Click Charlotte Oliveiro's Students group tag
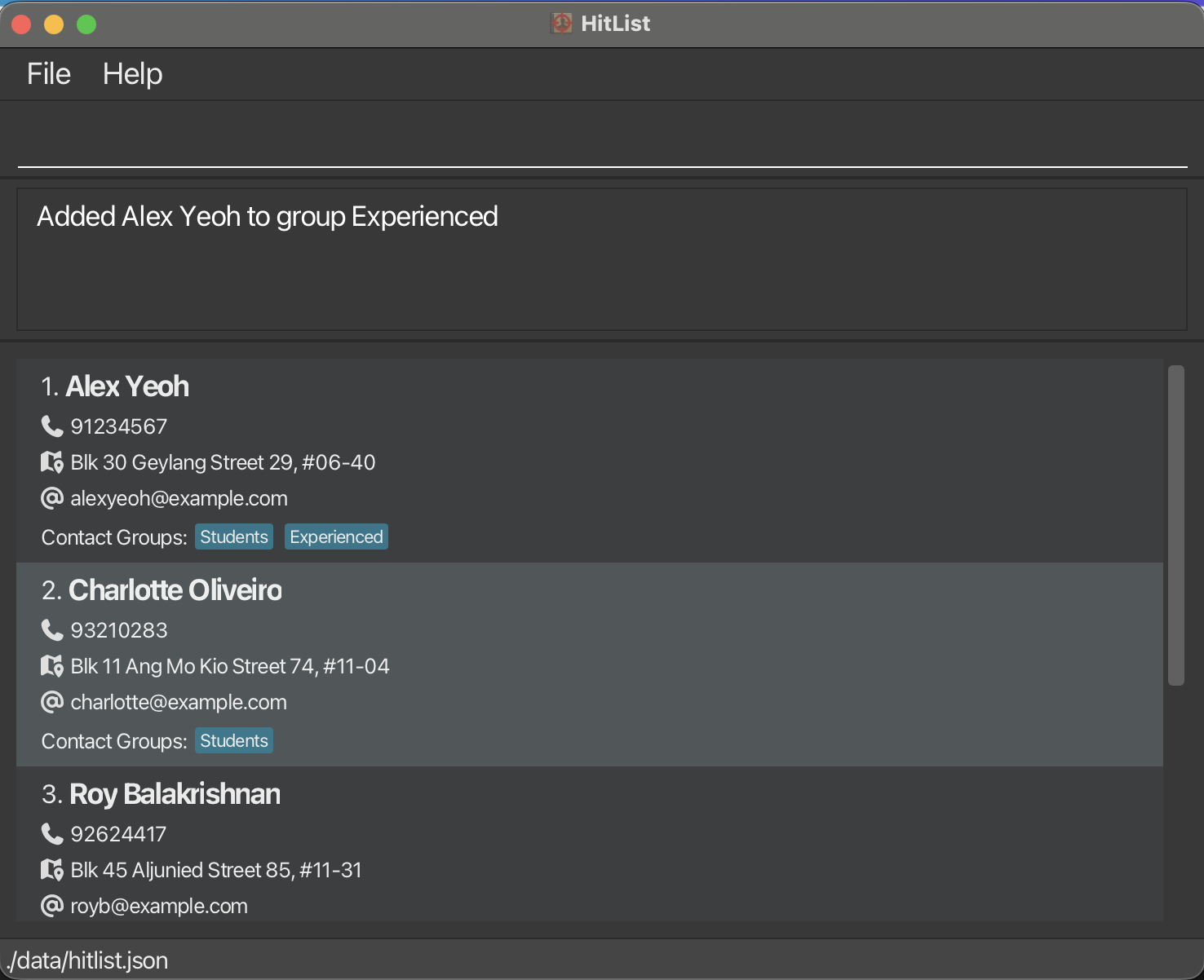Viewport: 1204px width, 980px height. [x=234, y=741]
